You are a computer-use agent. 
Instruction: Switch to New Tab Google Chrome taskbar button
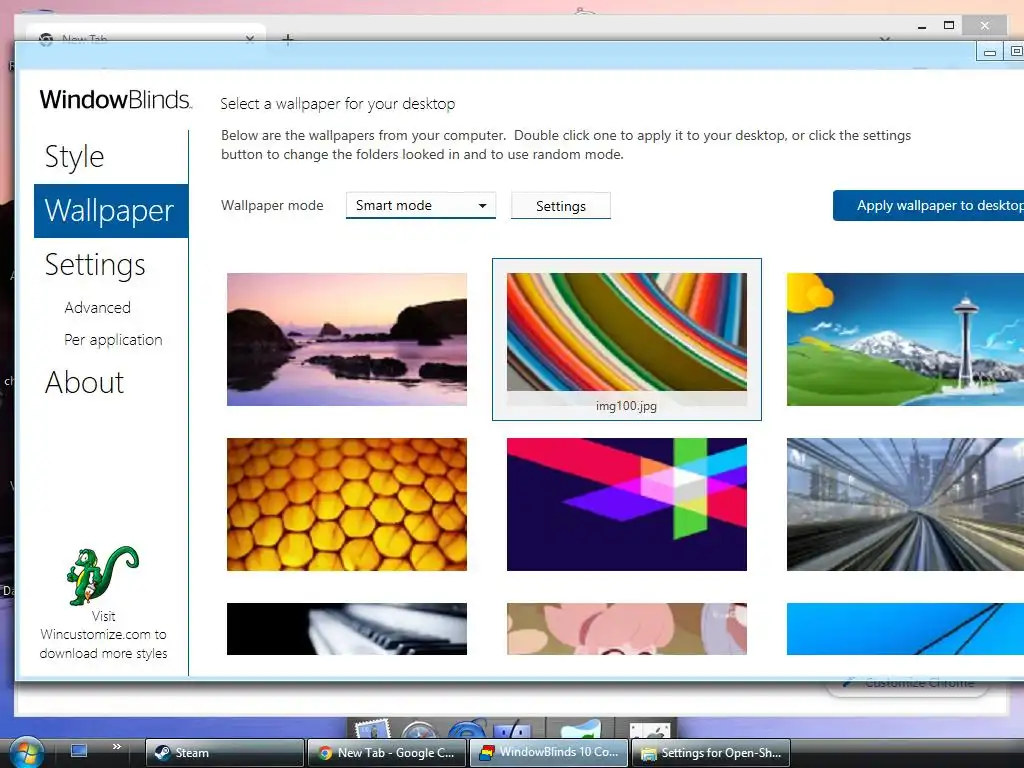pos(386,753)
